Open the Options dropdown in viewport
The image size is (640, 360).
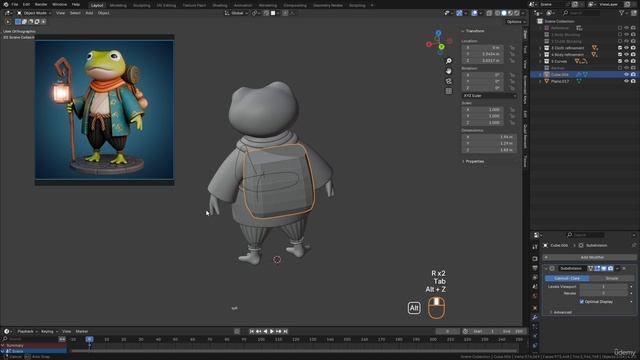516,22
